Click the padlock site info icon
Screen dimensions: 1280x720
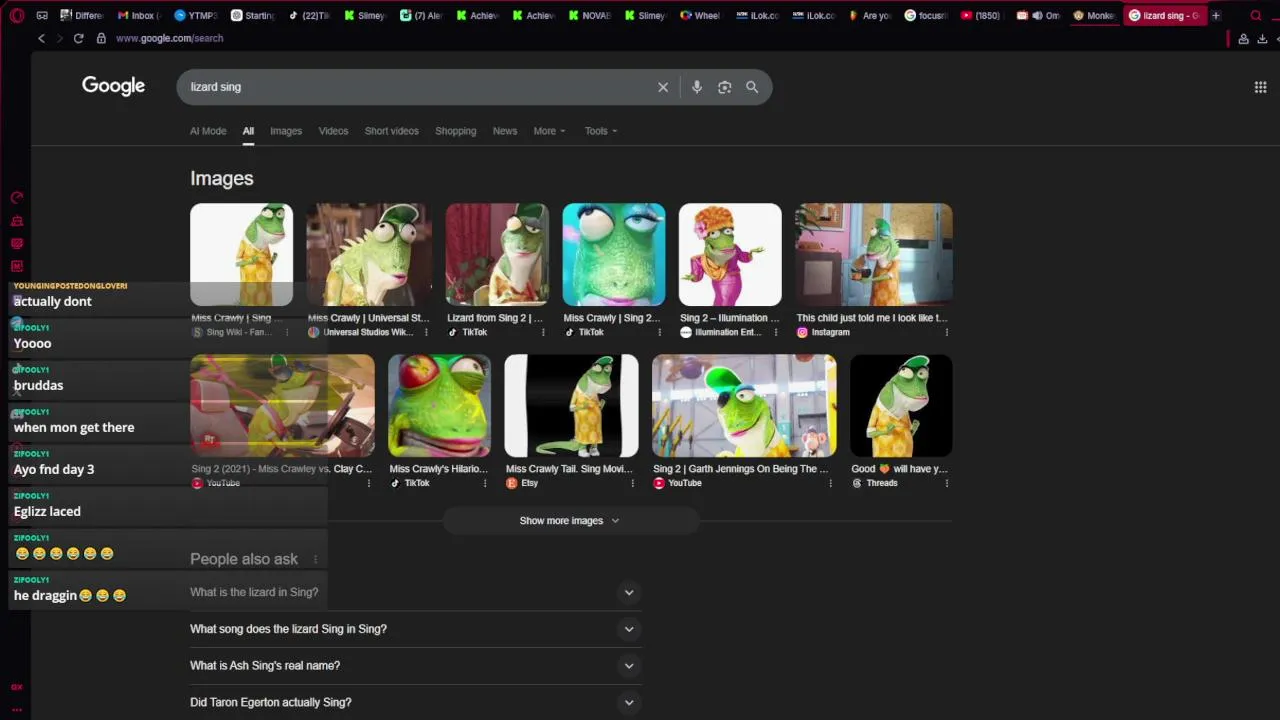[101, 38]
